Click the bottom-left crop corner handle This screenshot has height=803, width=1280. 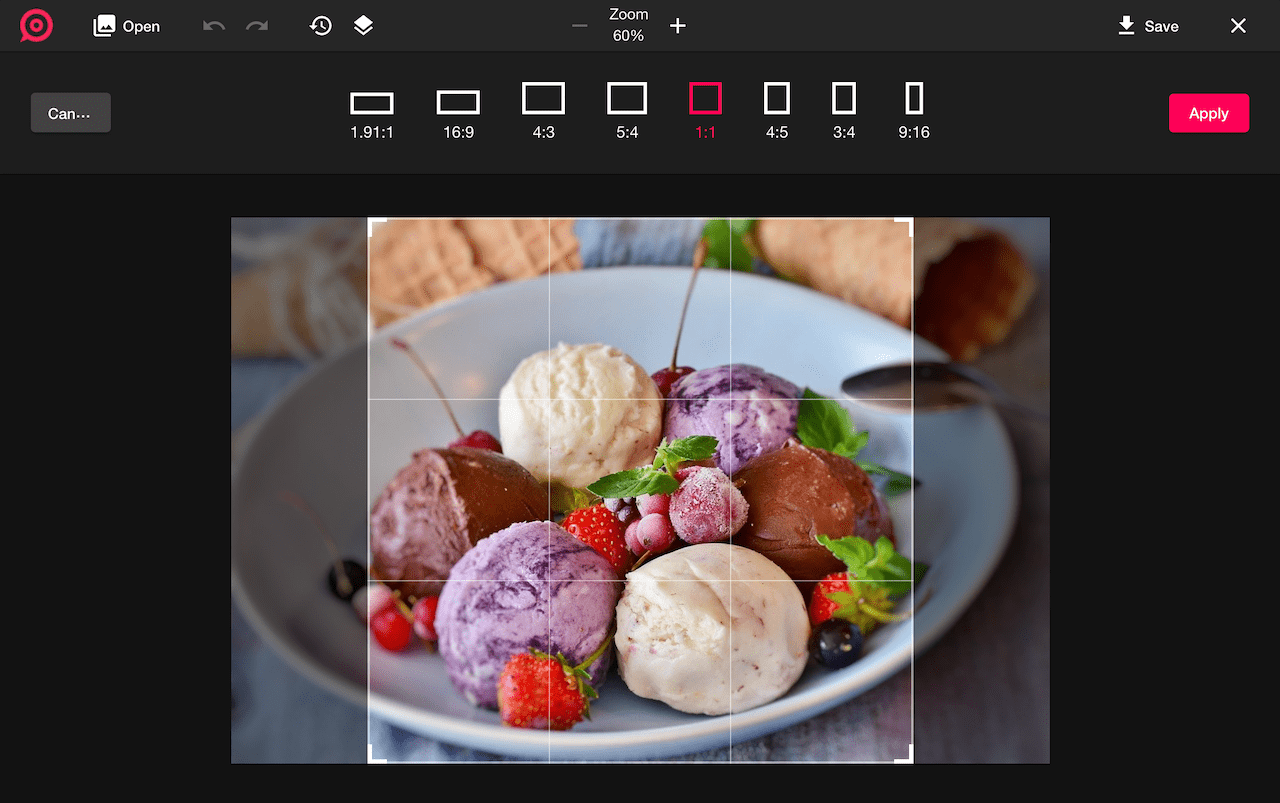click(377, 754)
